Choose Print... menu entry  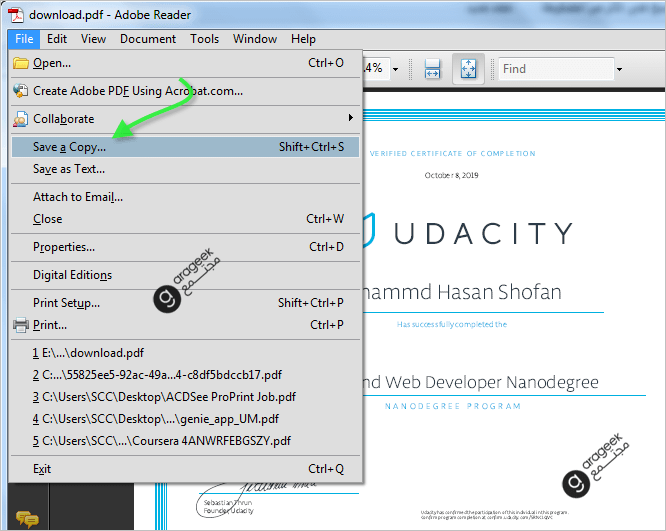(x=186, y=325)
